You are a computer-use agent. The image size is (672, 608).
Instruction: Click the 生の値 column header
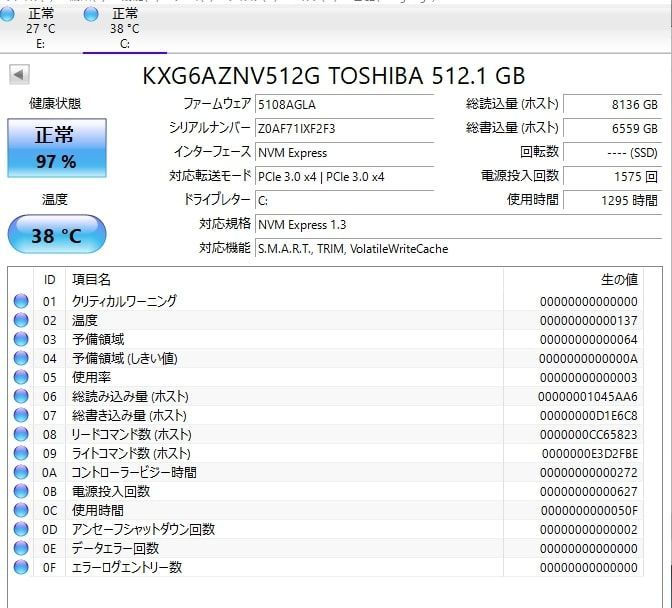point(573,280)
